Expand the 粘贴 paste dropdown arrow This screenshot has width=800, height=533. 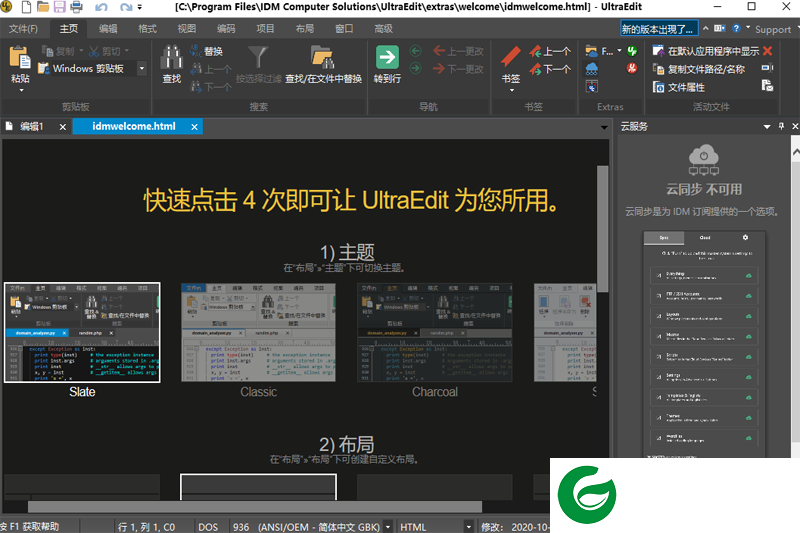(21, 91)
